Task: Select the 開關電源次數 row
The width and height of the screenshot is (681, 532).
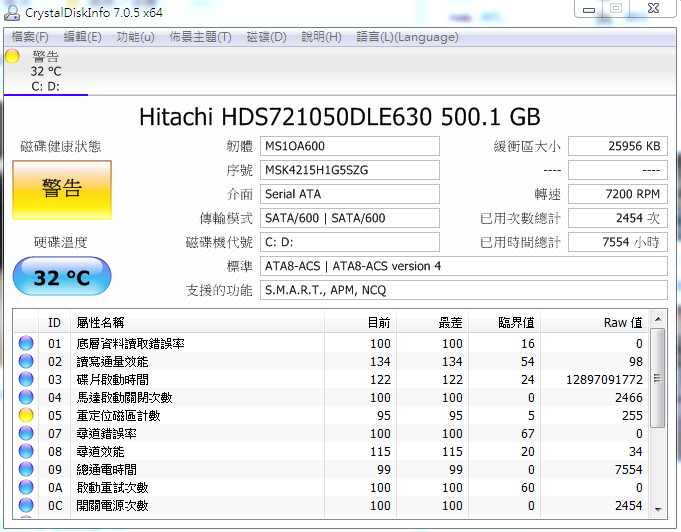Action: [331, 506]
